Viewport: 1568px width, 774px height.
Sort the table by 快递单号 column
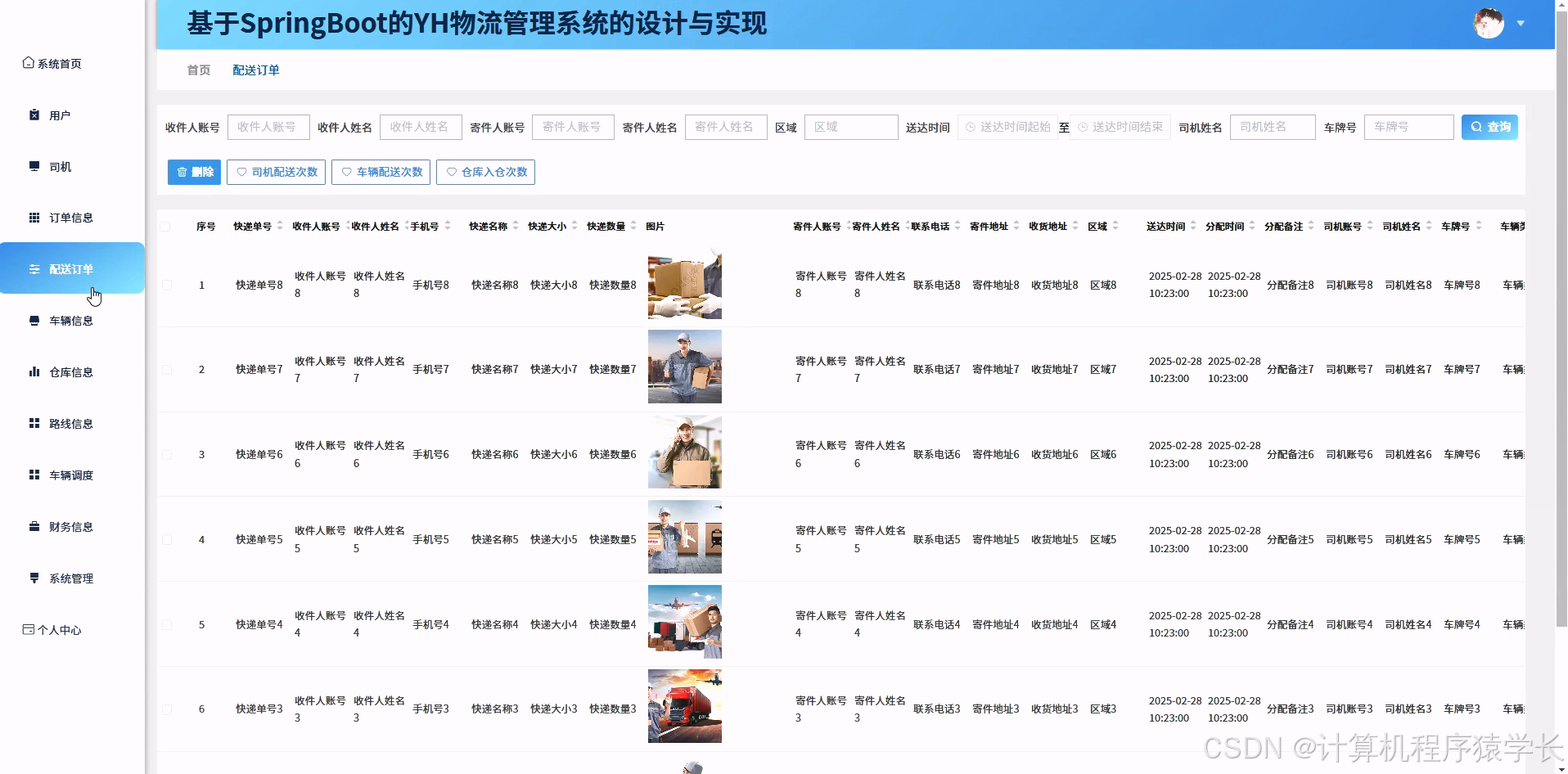pyautogui.click(x=278, y=226)
